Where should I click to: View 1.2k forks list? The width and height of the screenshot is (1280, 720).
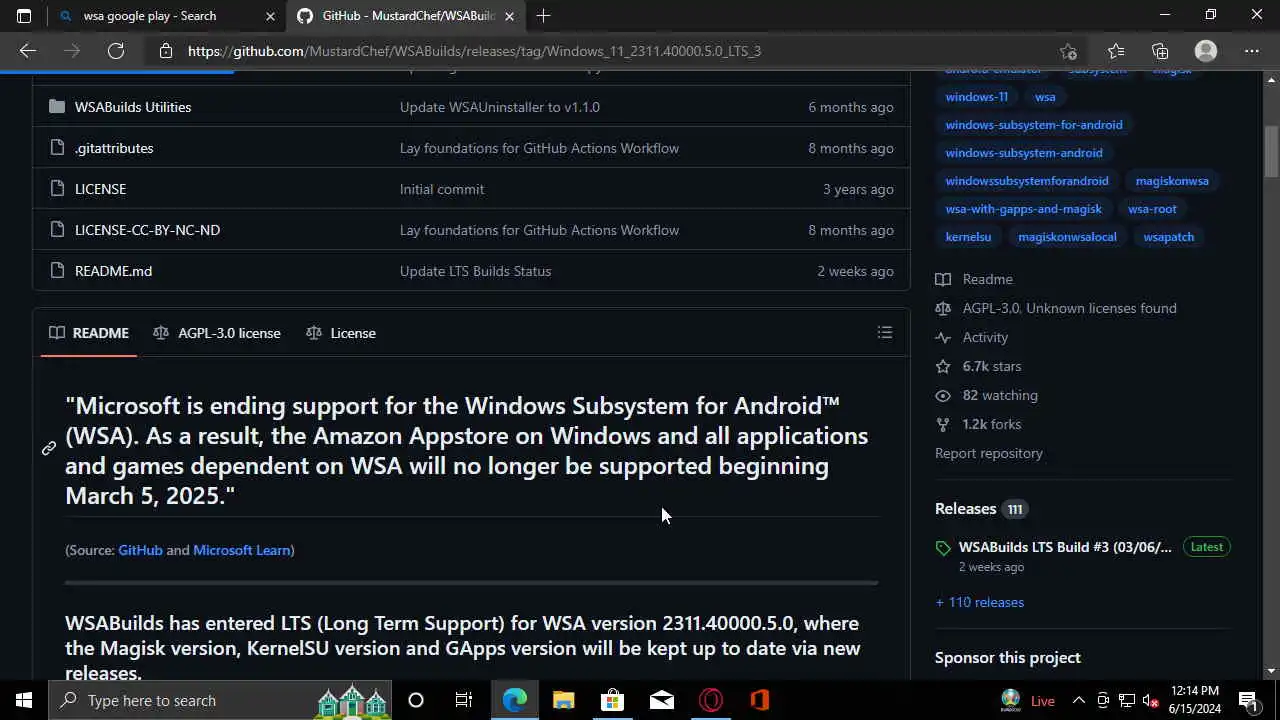(978, 424)
